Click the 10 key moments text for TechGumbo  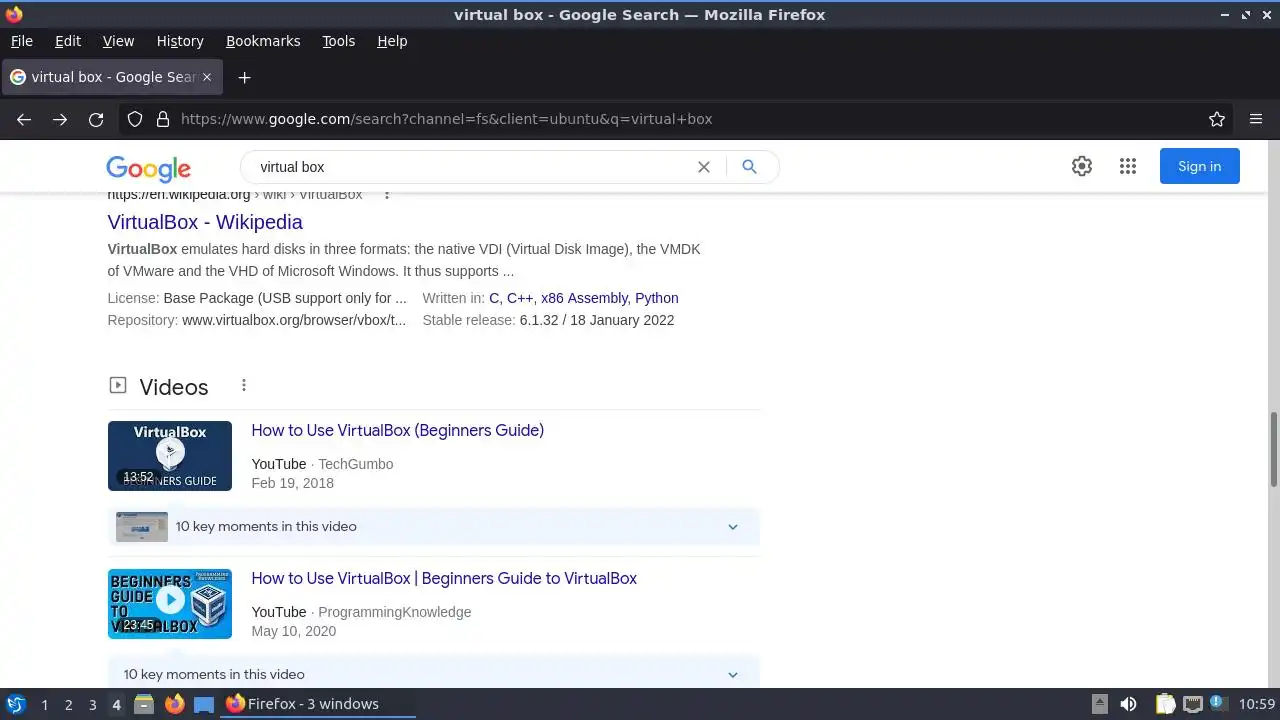pyautogui.click(x=266, y=527)
